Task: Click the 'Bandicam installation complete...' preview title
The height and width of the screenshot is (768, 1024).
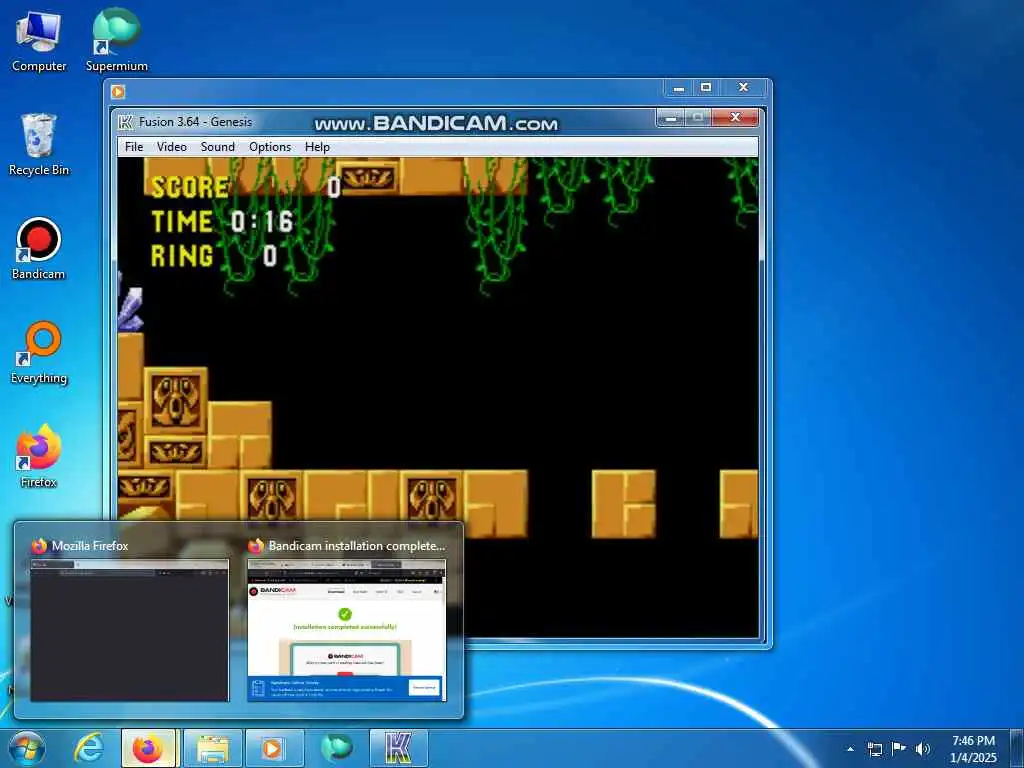Action: click(x=357, y=546)
